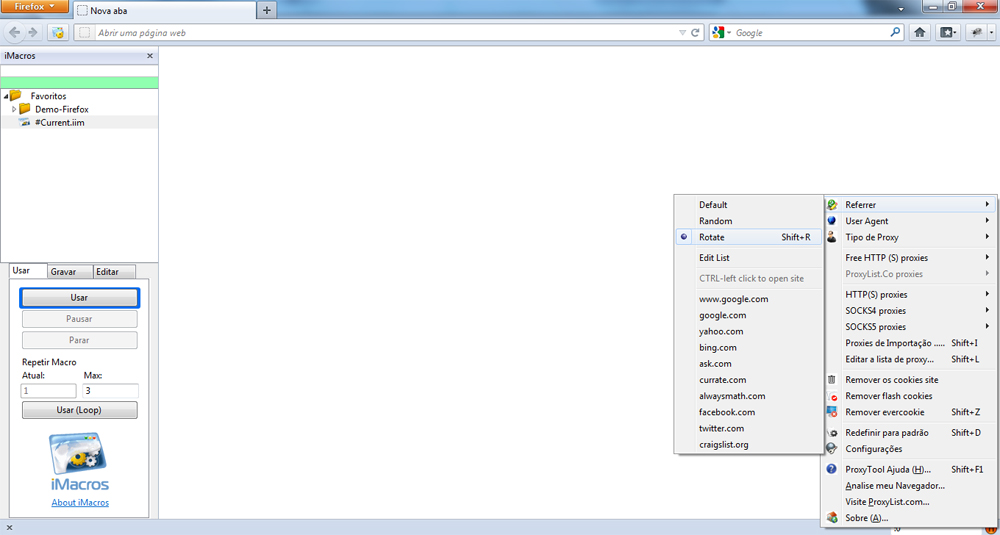1000x535 pixels.
Task: Open the Firefox application menu button
Action: click(x=34, y=7)
